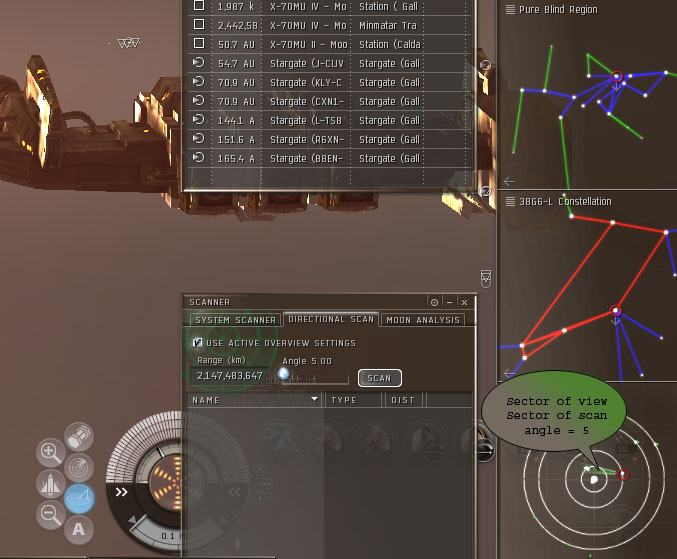Toggle the autopilot A button
Screen dimensions: 677x559
click(x=79, y=529)
